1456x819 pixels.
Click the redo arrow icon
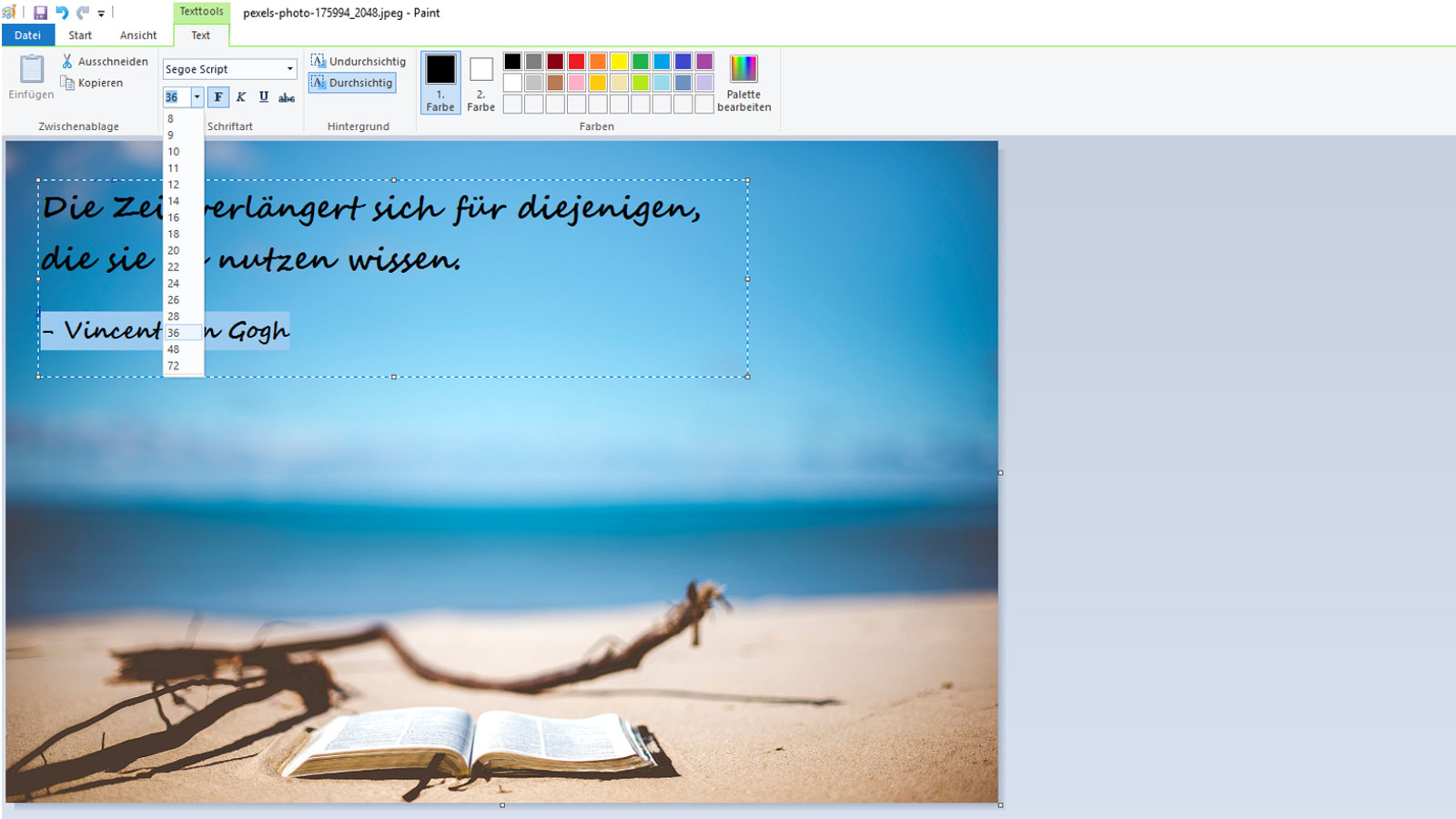83,13
